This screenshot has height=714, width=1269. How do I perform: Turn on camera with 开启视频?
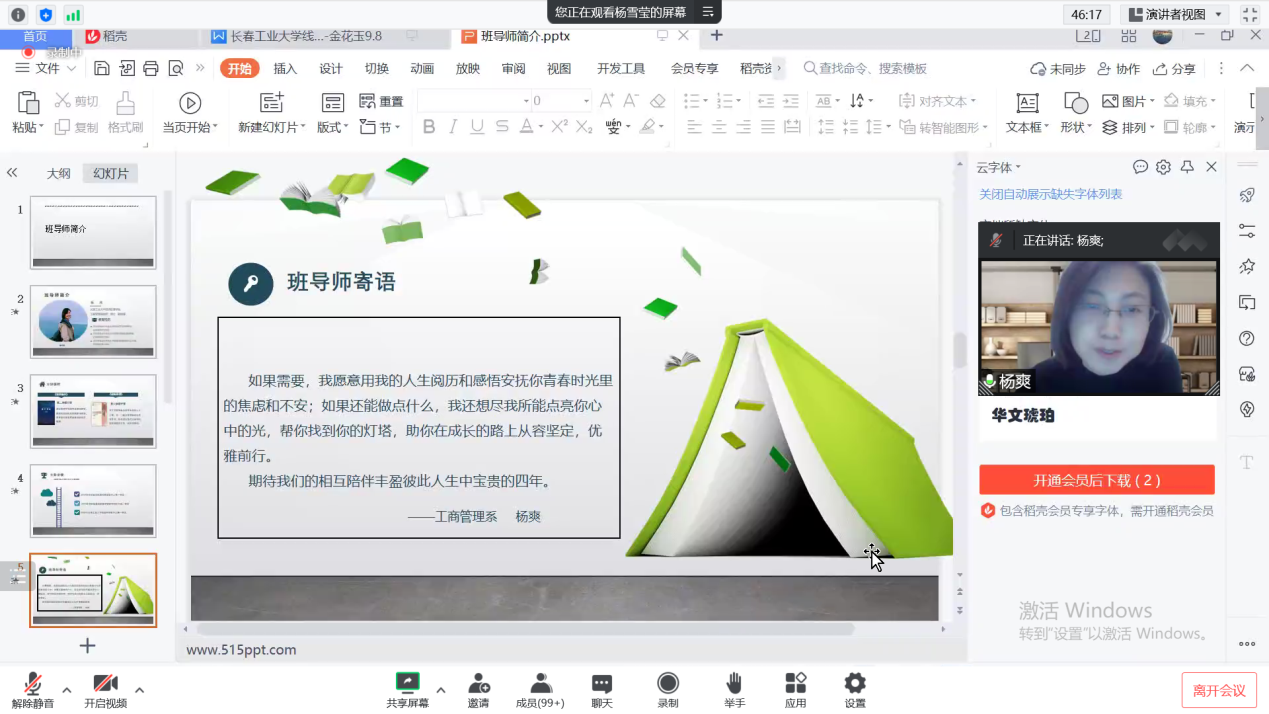coord(105,688)
